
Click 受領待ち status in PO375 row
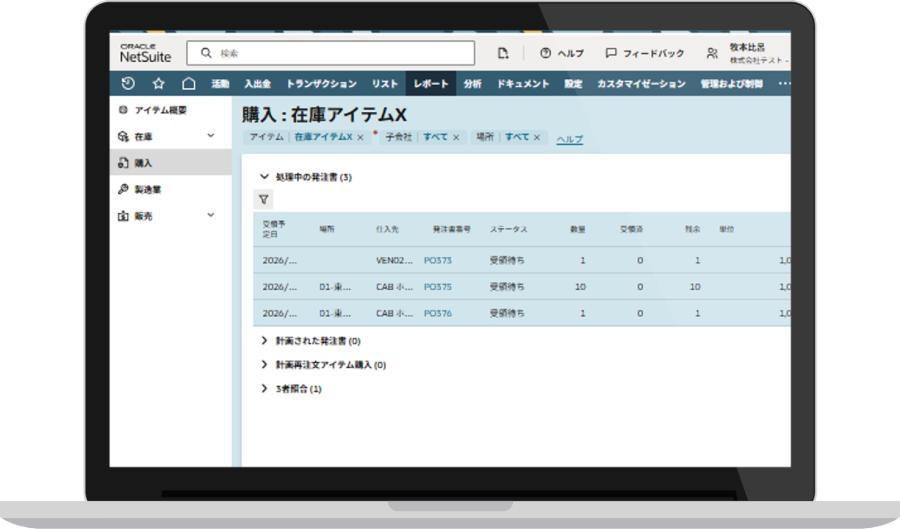coord(507,287)
